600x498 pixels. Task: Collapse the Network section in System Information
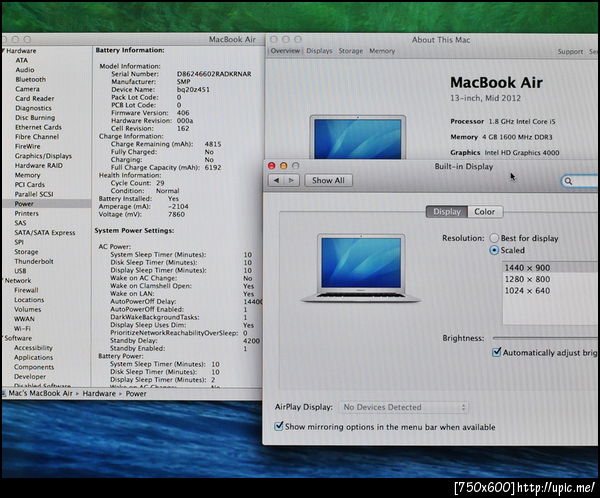click(x=3, y=281)
